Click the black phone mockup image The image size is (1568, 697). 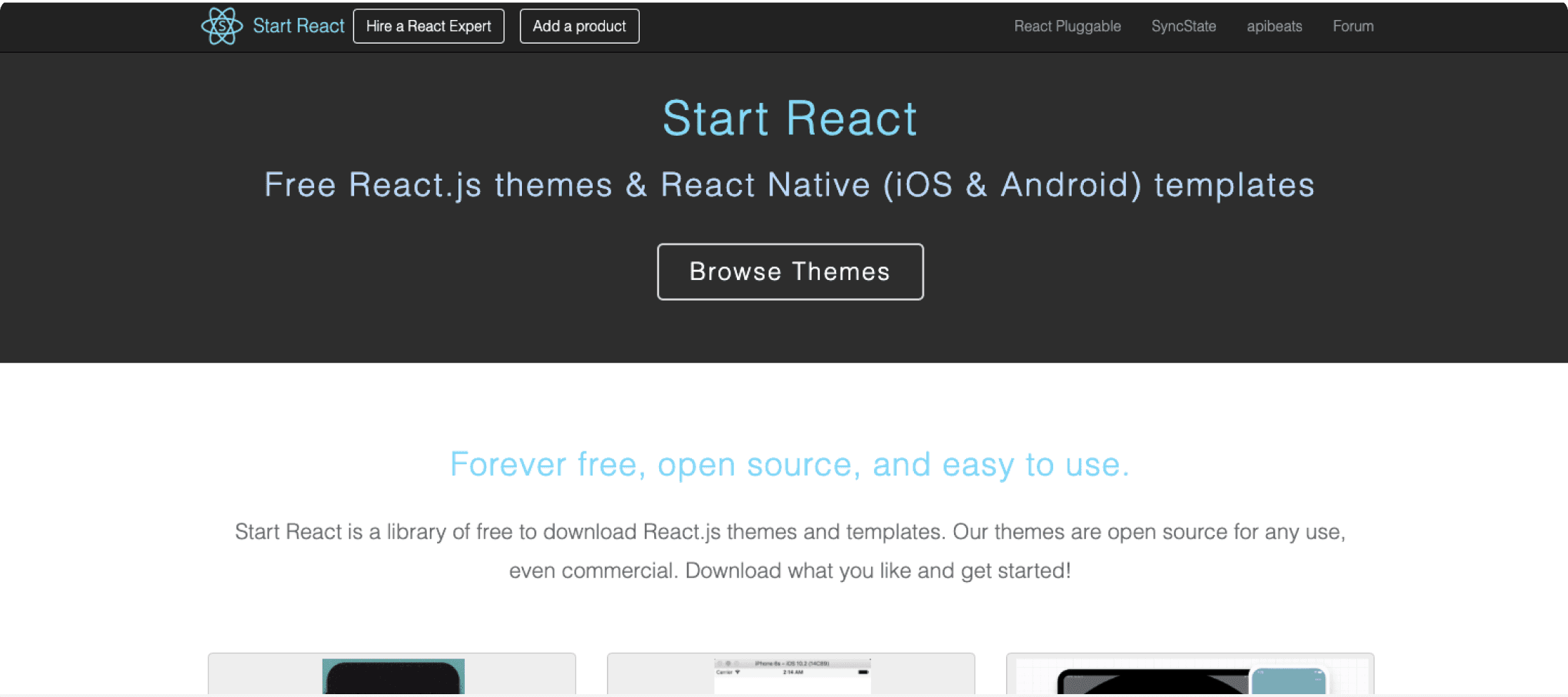(x=393, y=682)
